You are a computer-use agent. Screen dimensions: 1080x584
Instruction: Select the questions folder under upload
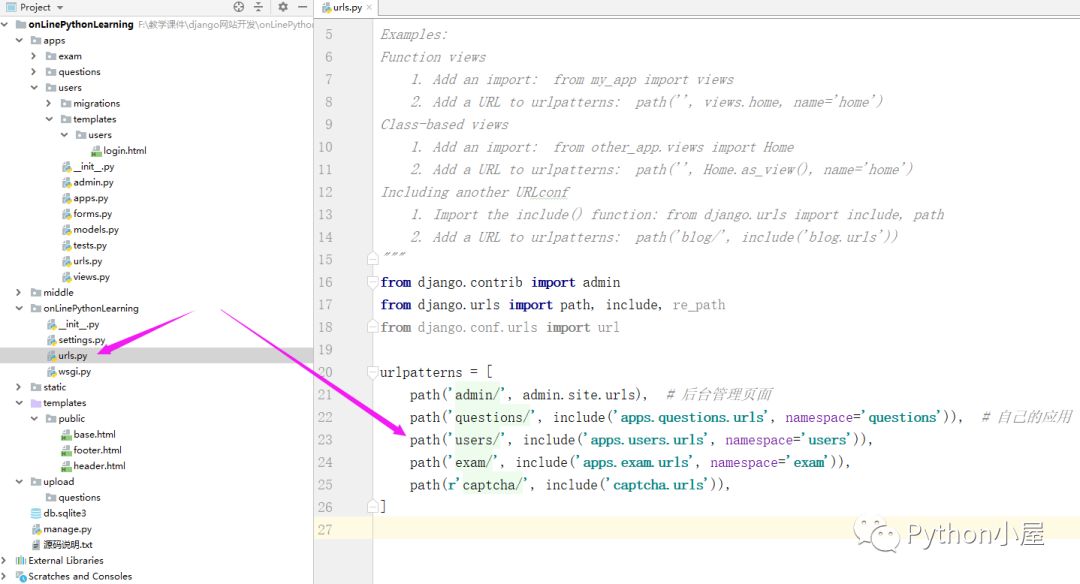pos(79,497)
